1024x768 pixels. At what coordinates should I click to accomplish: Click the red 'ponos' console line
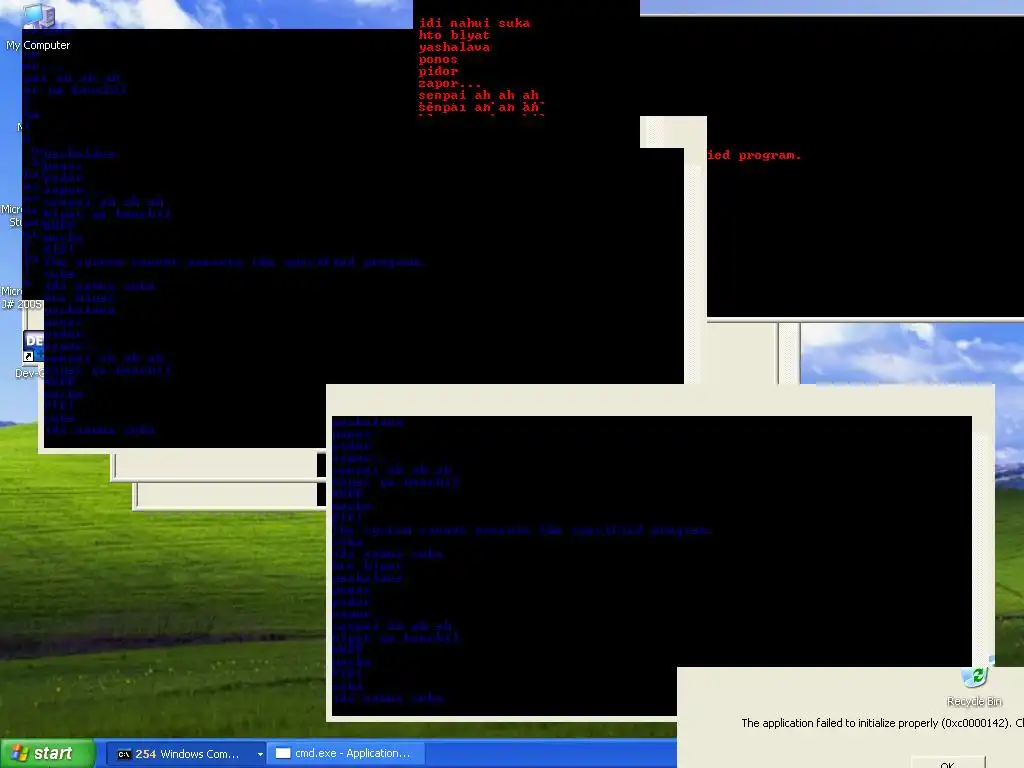(438, 59)
